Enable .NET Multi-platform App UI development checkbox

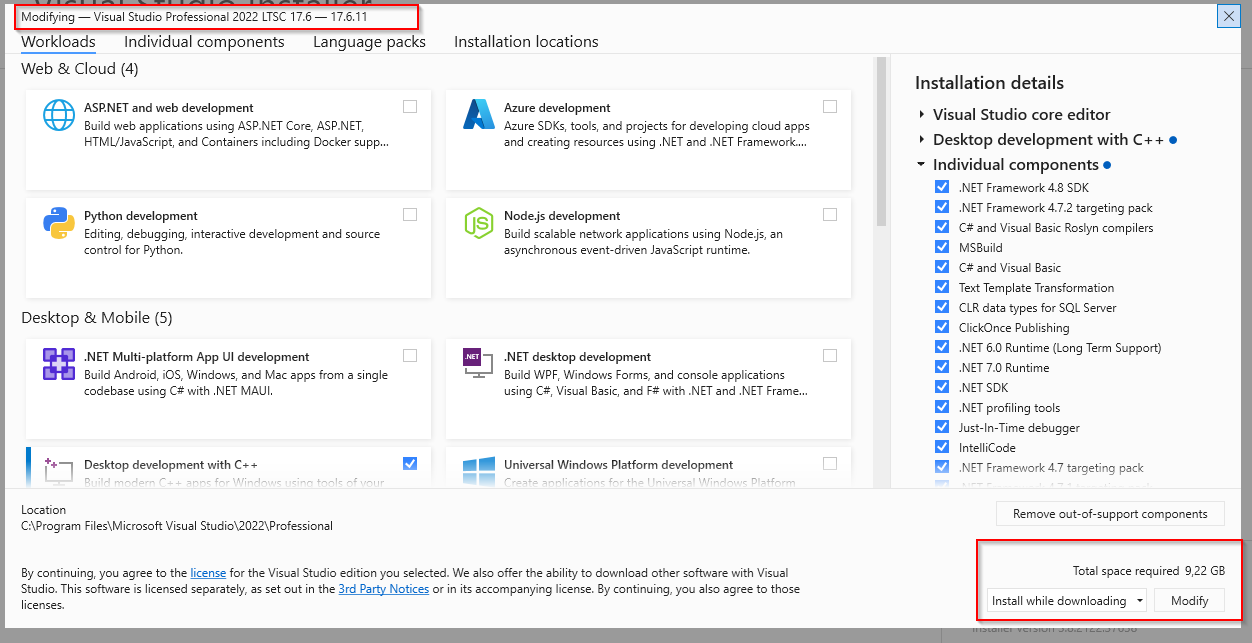(x=410, y=356)
